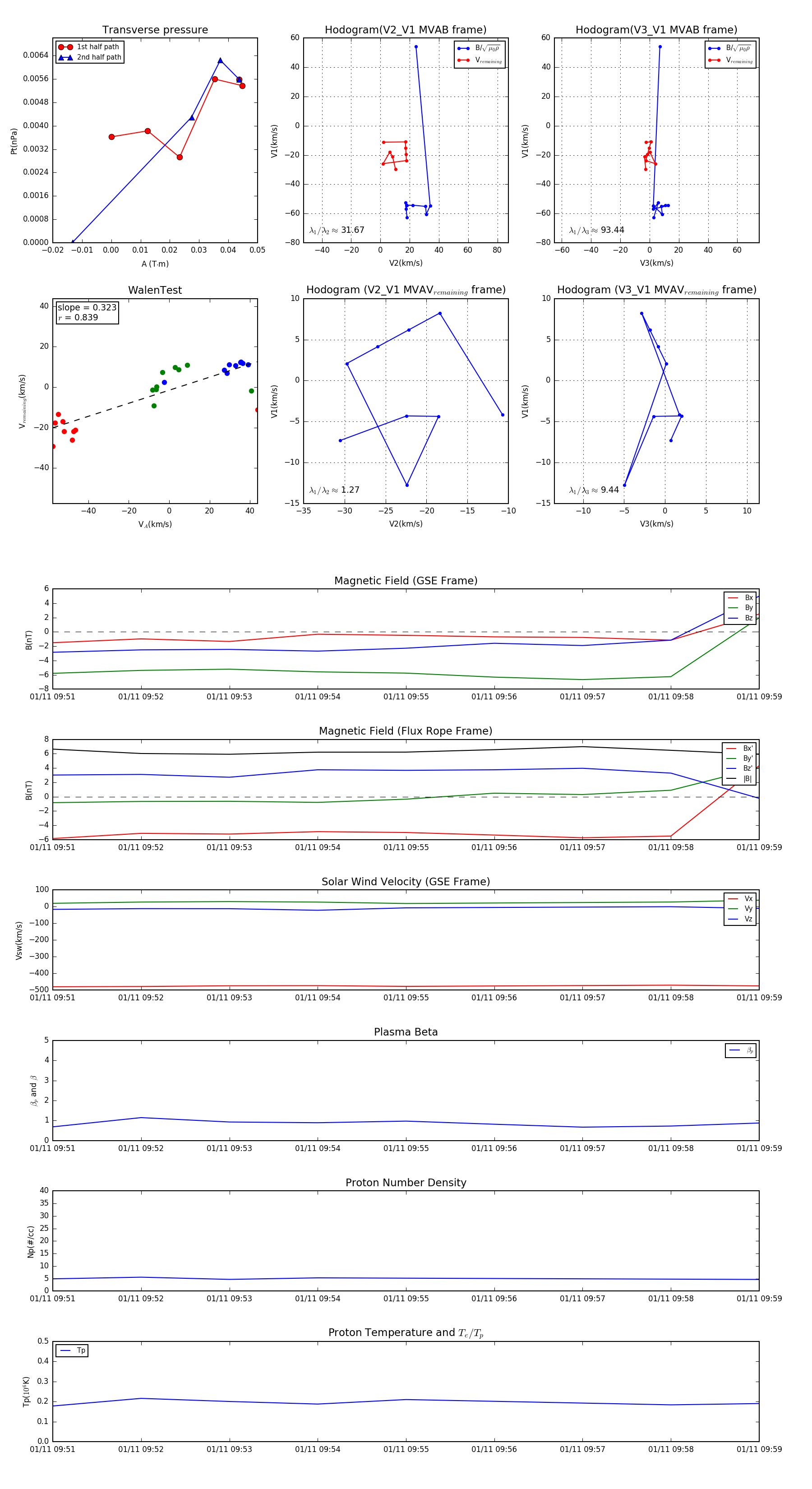Click the 'WalenTest' plot title

tap(155, 290)
